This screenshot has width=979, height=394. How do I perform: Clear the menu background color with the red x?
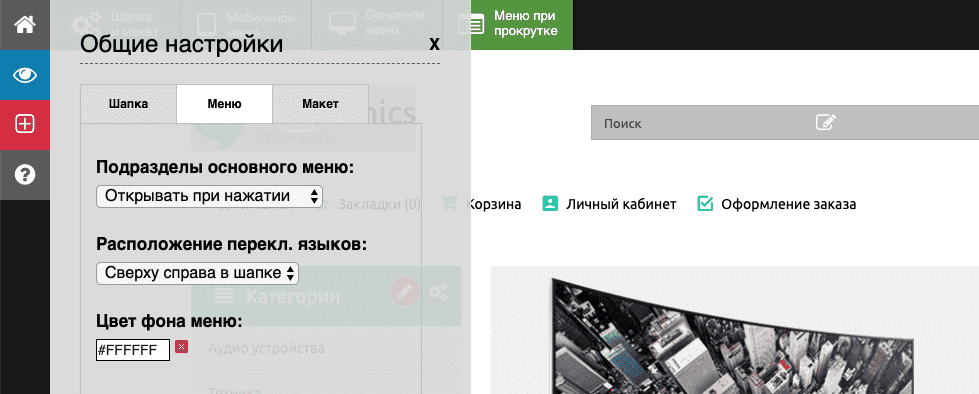coord(181,347)
